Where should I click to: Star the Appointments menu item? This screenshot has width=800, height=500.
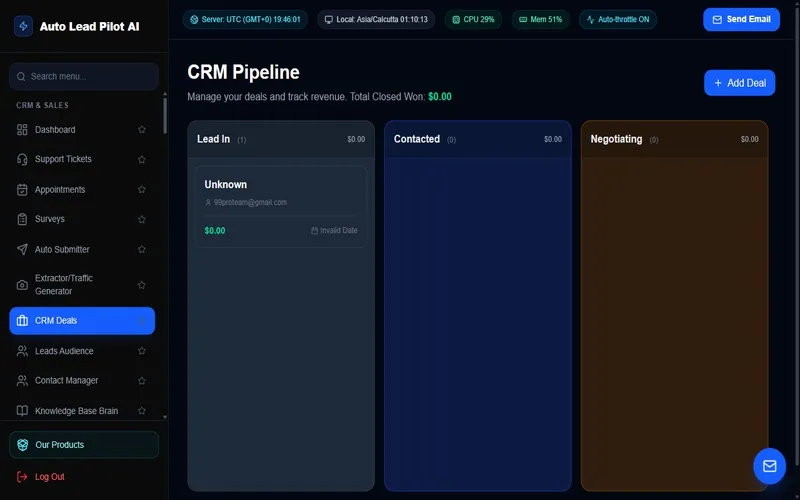[x=142, y=189]
